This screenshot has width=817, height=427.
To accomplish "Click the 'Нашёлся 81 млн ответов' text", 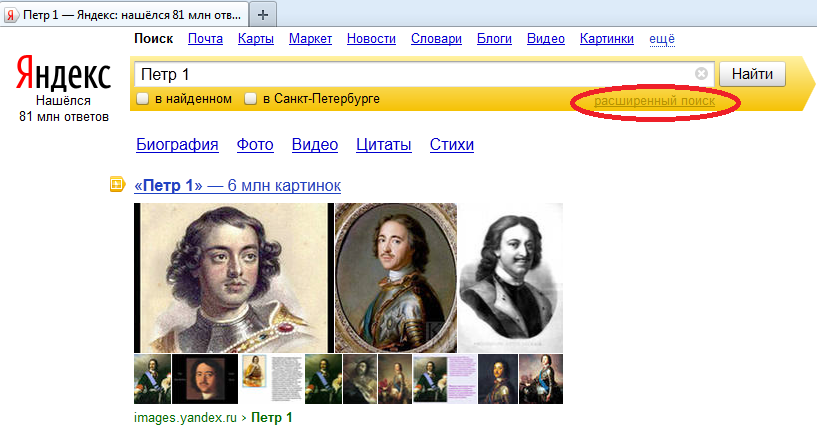I will point(64,109).
